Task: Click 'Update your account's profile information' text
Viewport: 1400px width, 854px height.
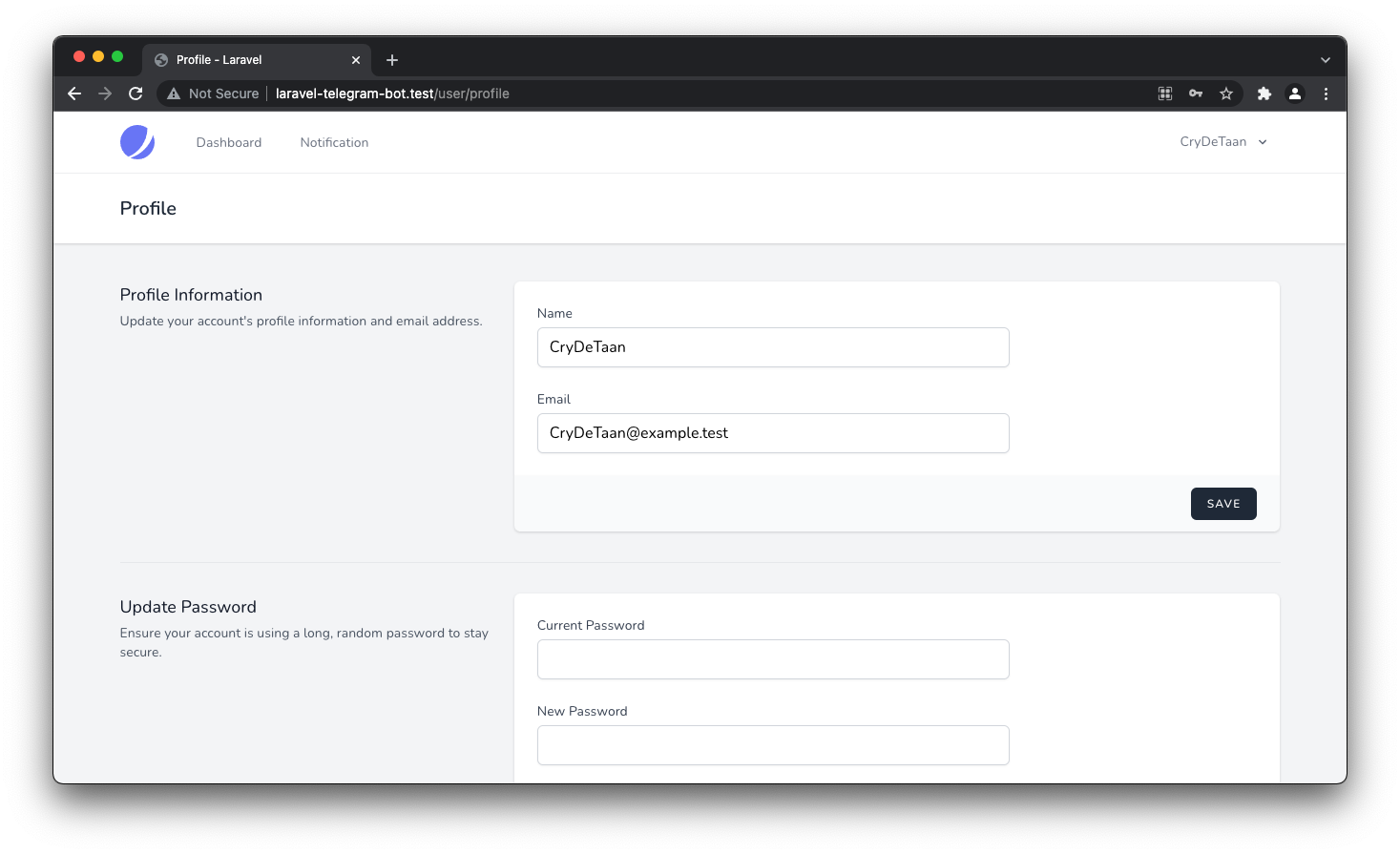Action: 302,321
